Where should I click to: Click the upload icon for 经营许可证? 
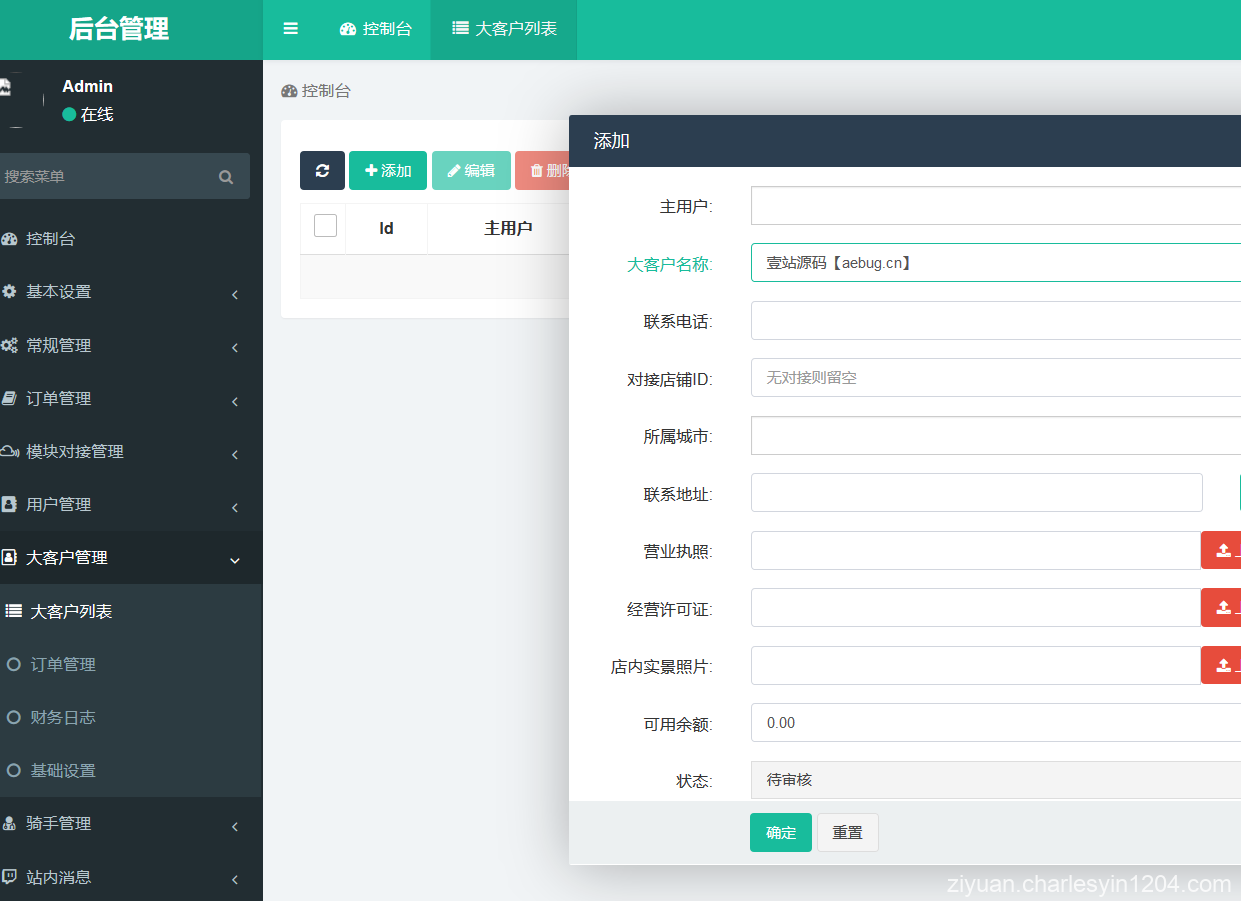coord(1222,607)
